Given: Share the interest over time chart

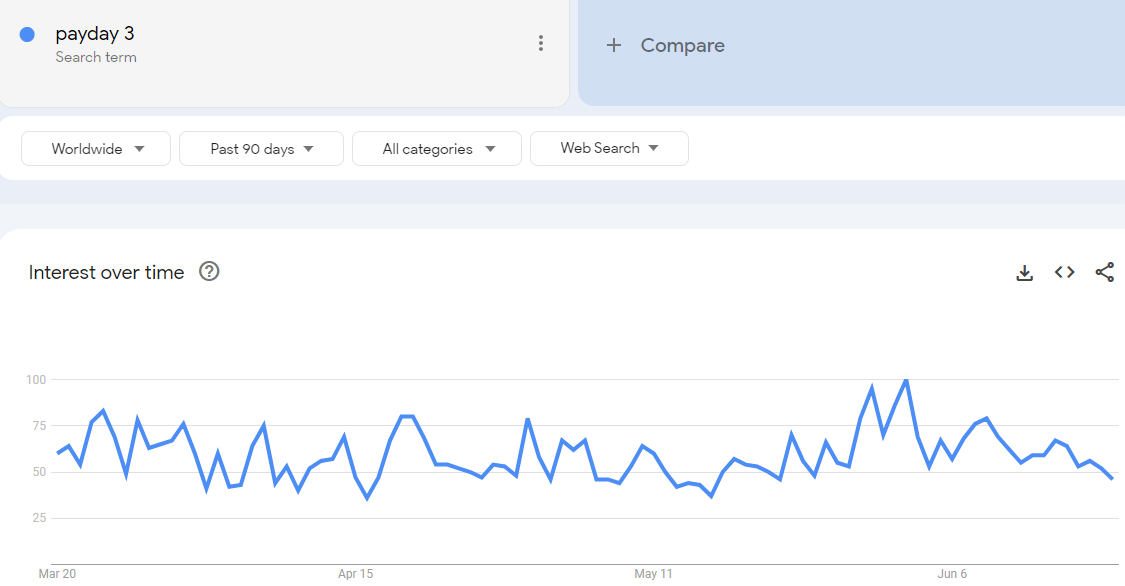Looking at the screenshot, I should coord(1105,272).
